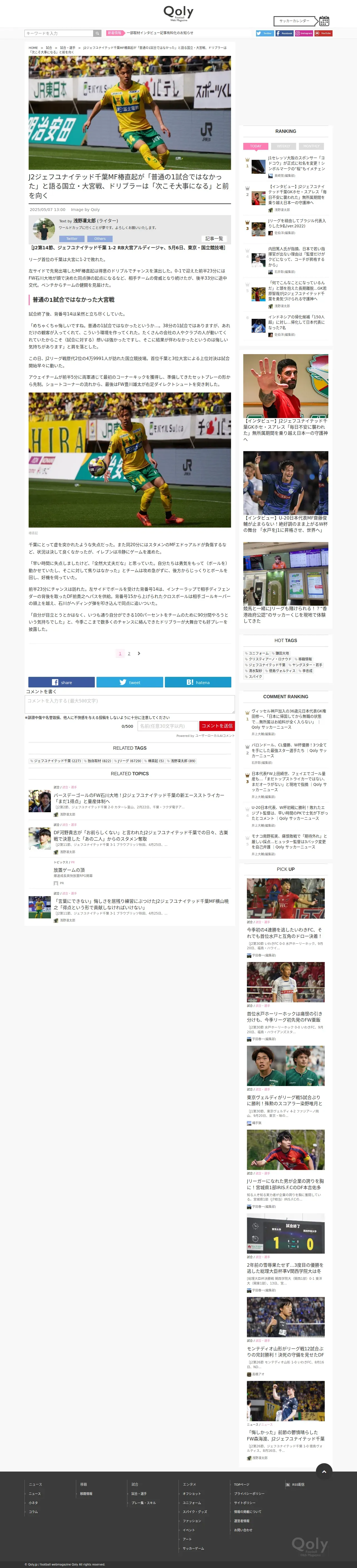Open ranking article Jリーグを経由してブラジル代表入り
Screen dimensions: 357x1568
coord(297,223)
